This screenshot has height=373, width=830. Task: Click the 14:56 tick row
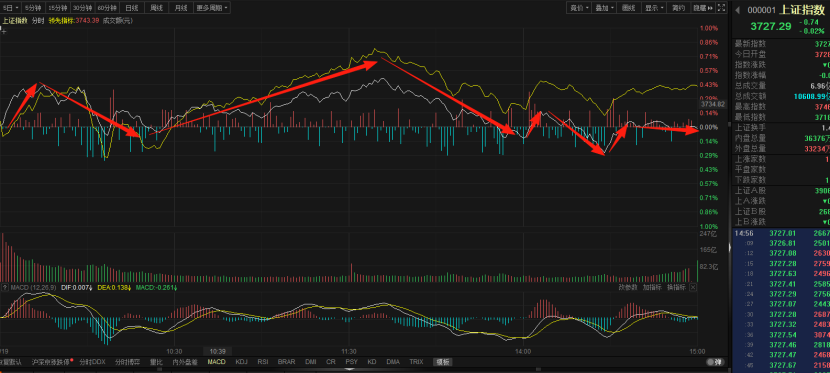(781, 233)
